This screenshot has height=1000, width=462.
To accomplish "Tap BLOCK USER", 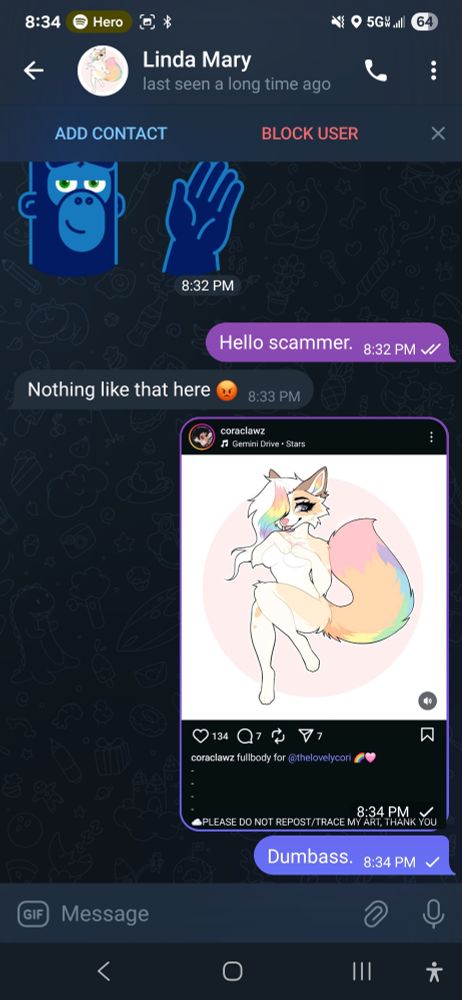I will 309,133.
